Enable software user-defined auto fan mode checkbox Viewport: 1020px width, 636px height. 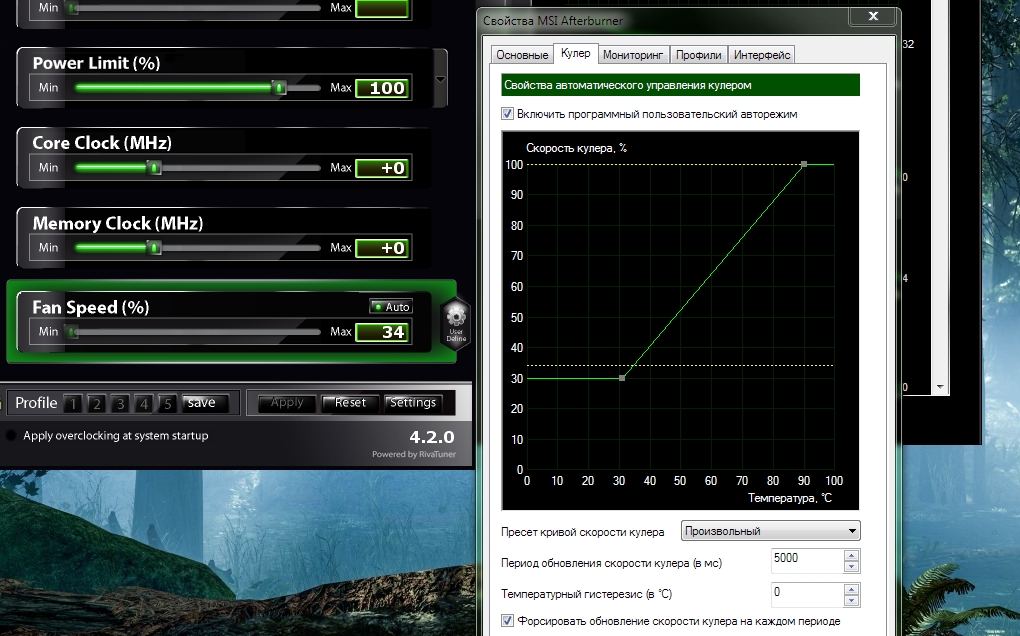tap(507, 114)
